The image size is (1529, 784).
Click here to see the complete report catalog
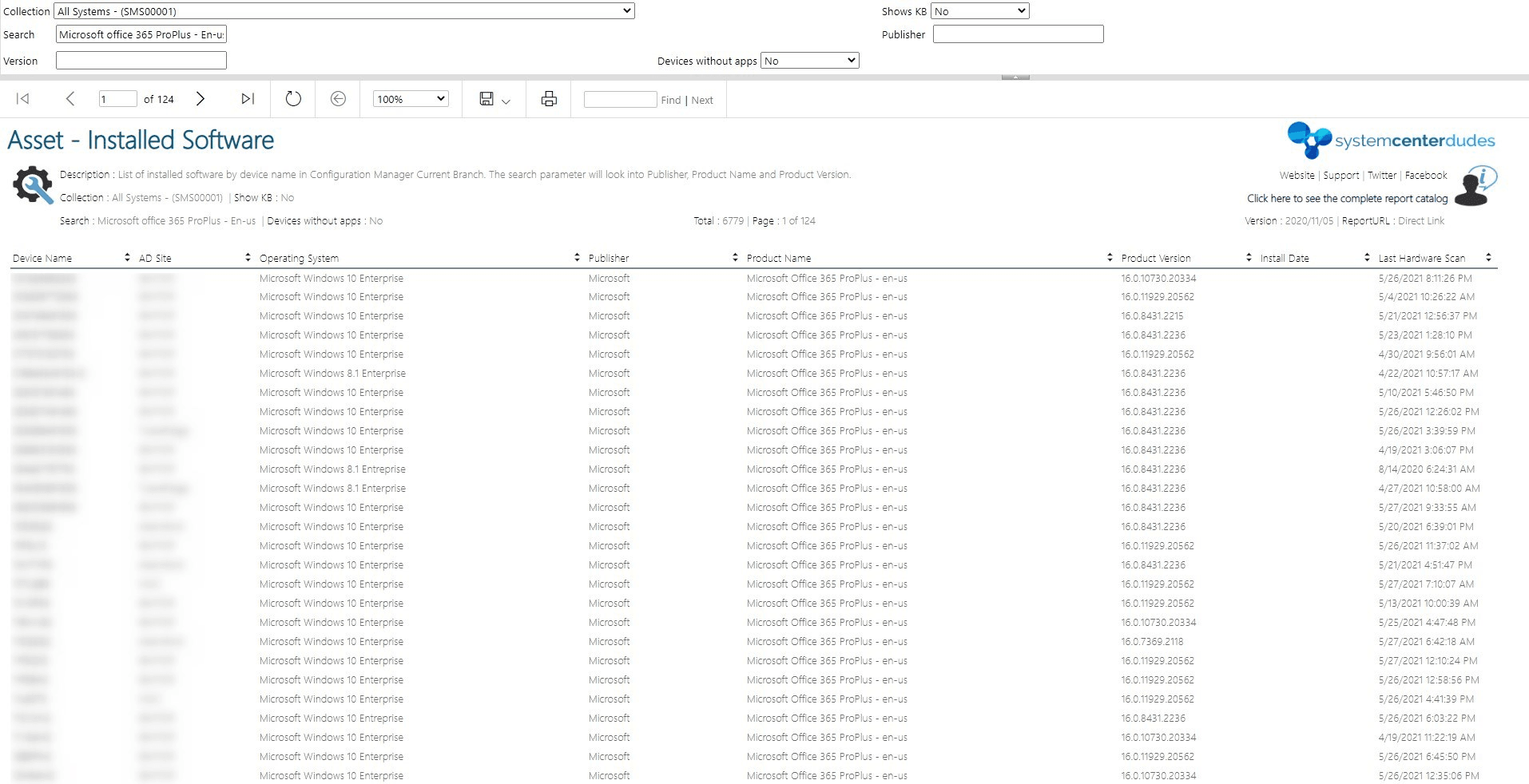point(1347,198)
